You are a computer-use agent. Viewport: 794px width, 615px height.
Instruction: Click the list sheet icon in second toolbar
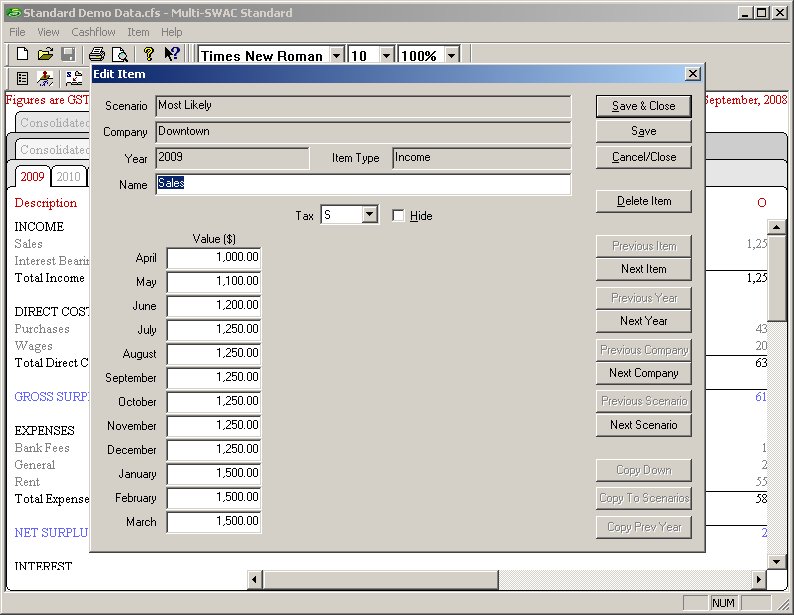pyautogui.click(x=22, y=78)
